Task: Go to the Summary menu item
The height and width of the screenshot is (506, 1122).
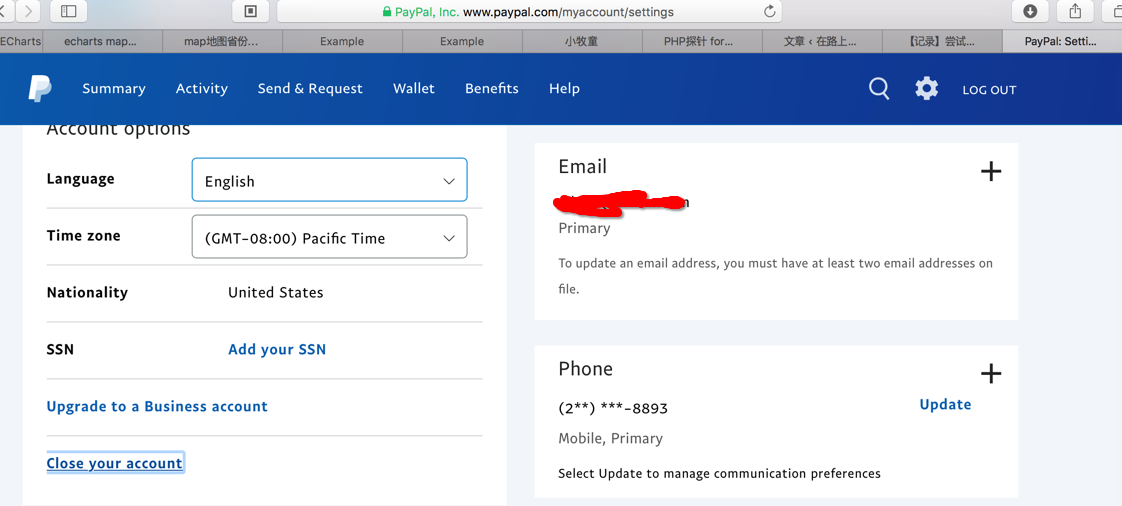Action: (114, 89)
